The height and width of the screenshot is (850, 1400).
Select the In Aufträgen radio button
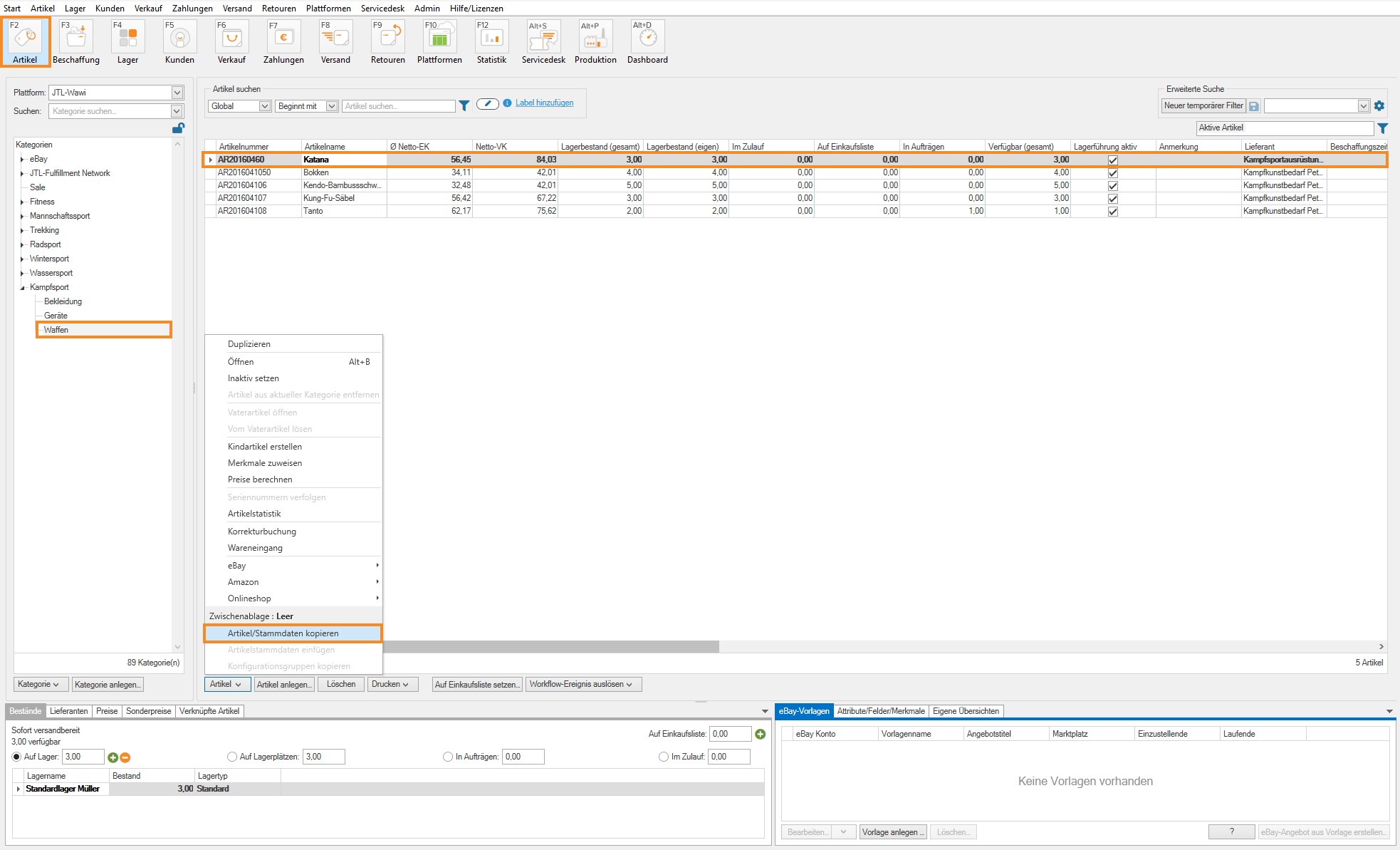tap(448, 757)
